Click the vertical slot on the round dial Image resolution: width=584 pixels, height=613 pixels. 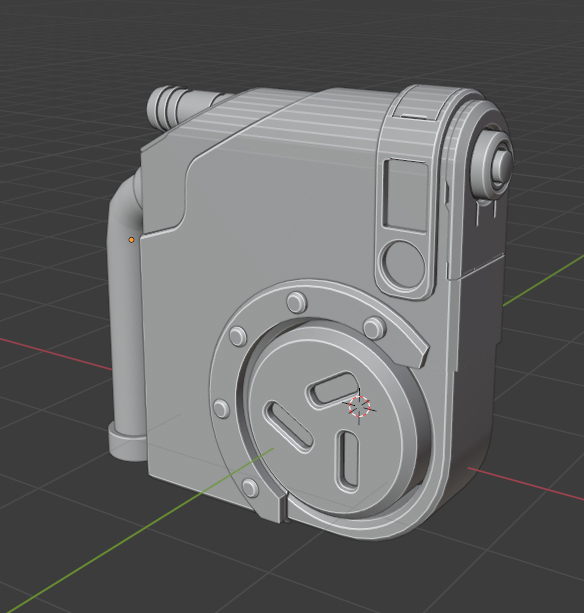pos(349,459)
